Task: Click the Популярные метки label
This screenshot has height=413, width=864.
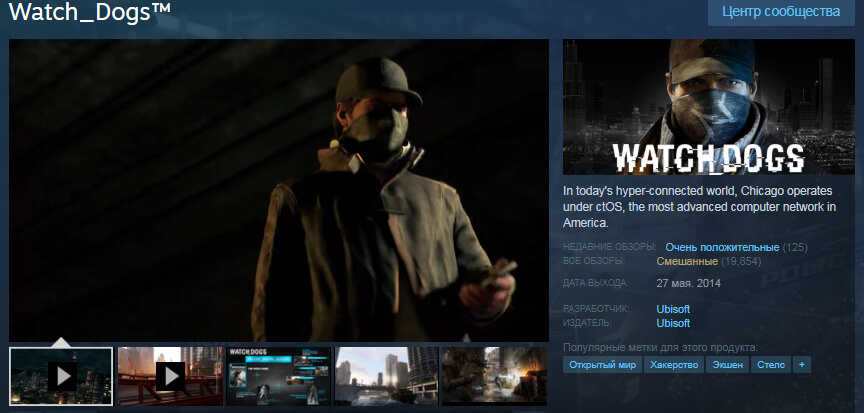Action: pos(661,347)
